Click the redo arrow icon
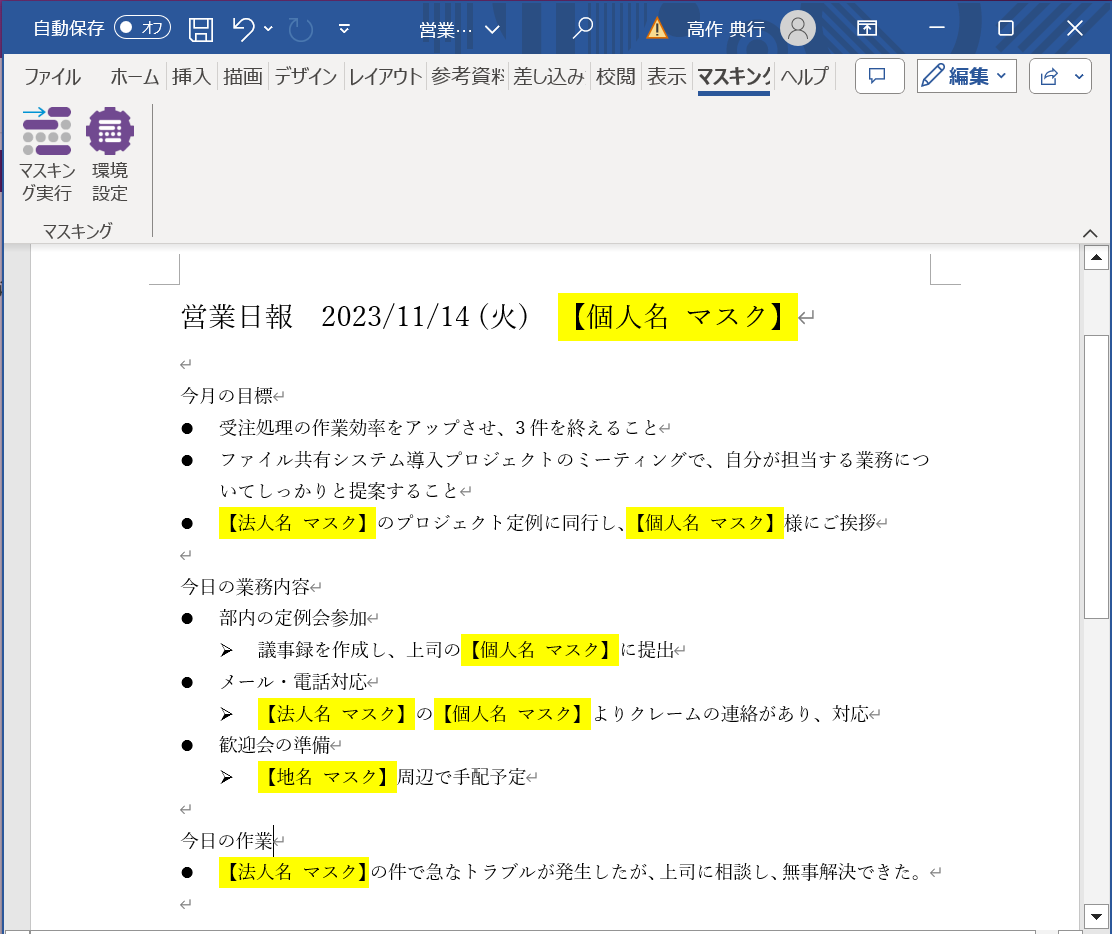The height and width of the screenshot is (934, 1112). click(301, 29)
